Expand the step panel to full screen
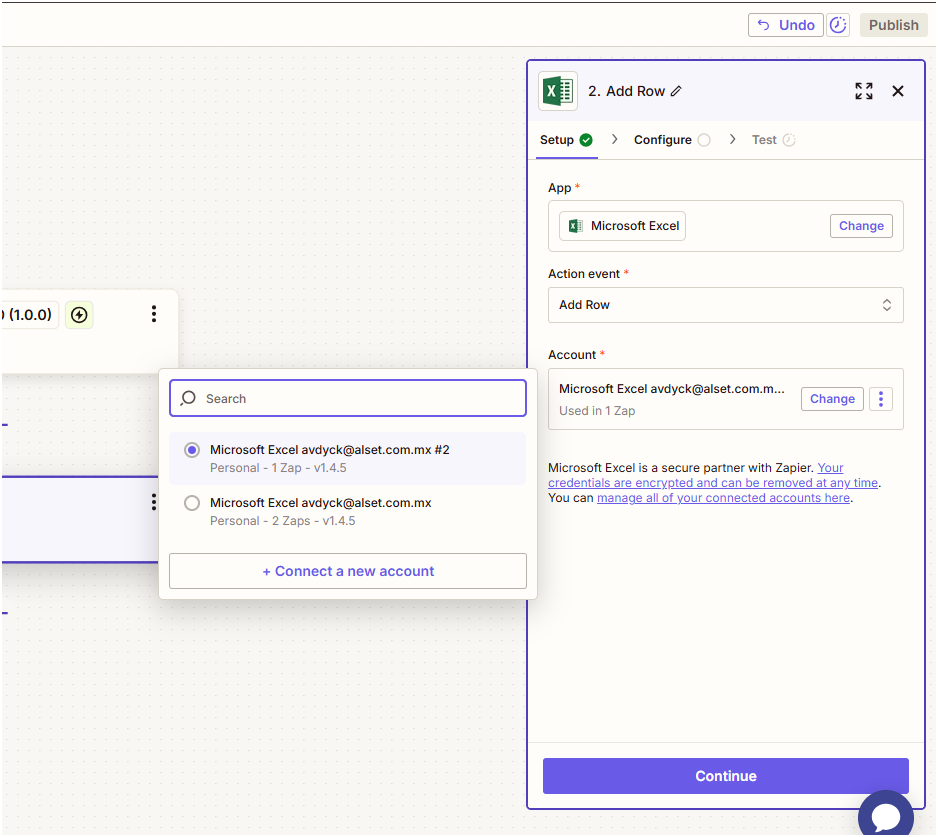This screenshot has height=837, width=938. (x=863, y=91)
